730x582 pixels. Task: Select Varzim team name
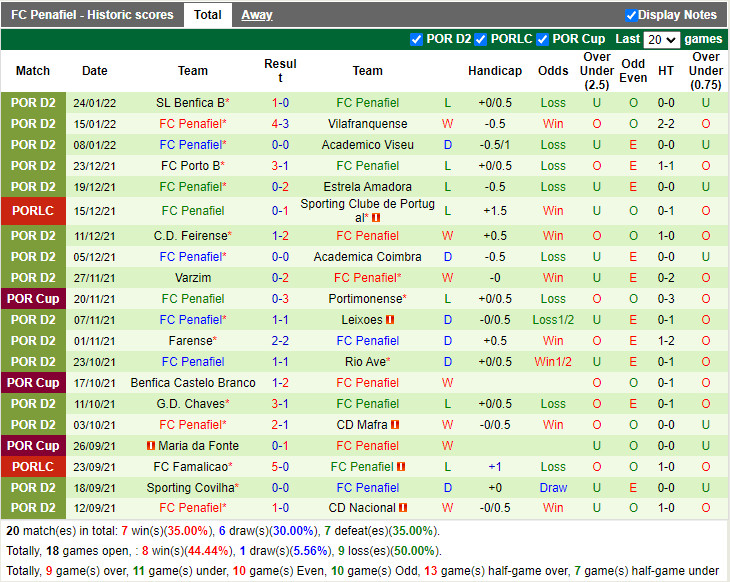[x=193, y=278]
